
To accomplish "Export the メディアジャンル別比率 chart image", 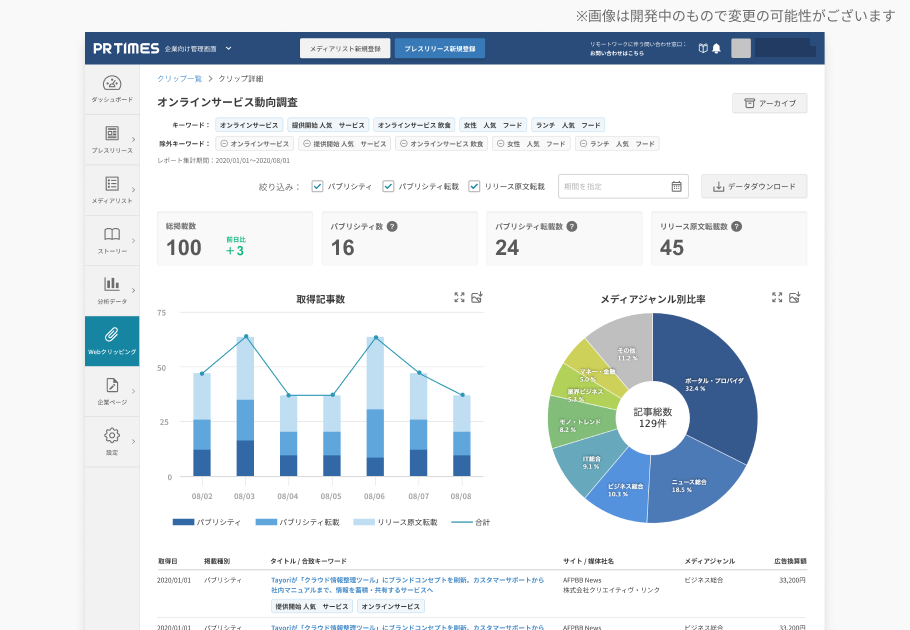I will coord(795,297).
